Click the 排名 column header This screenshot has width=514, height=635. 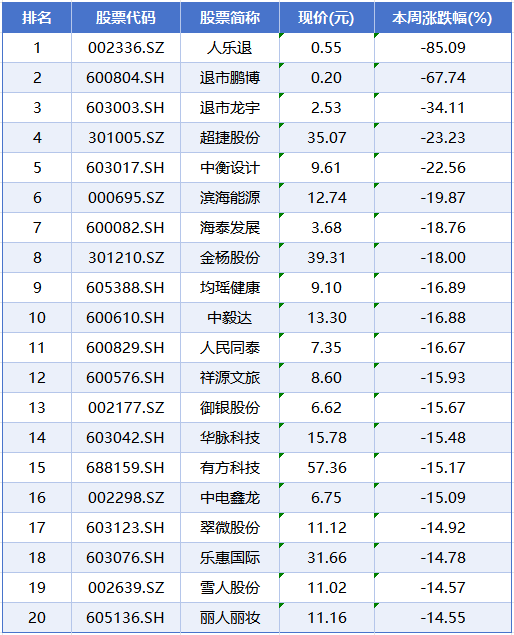coord(37,17)
